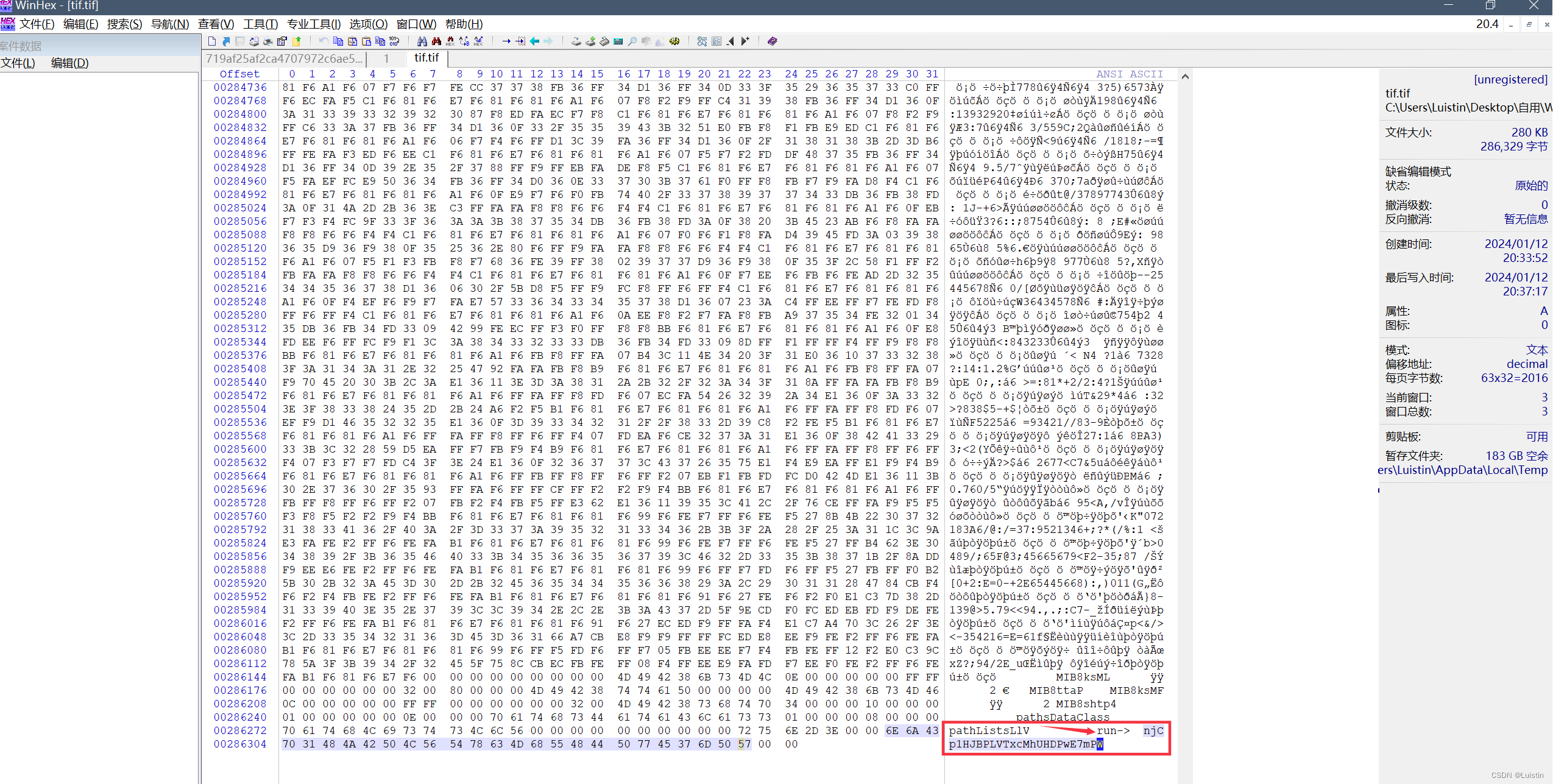1553x784 pixels.
Task: Save the tif.tif file
Action: pyautogui.click(x=239, y=41)
